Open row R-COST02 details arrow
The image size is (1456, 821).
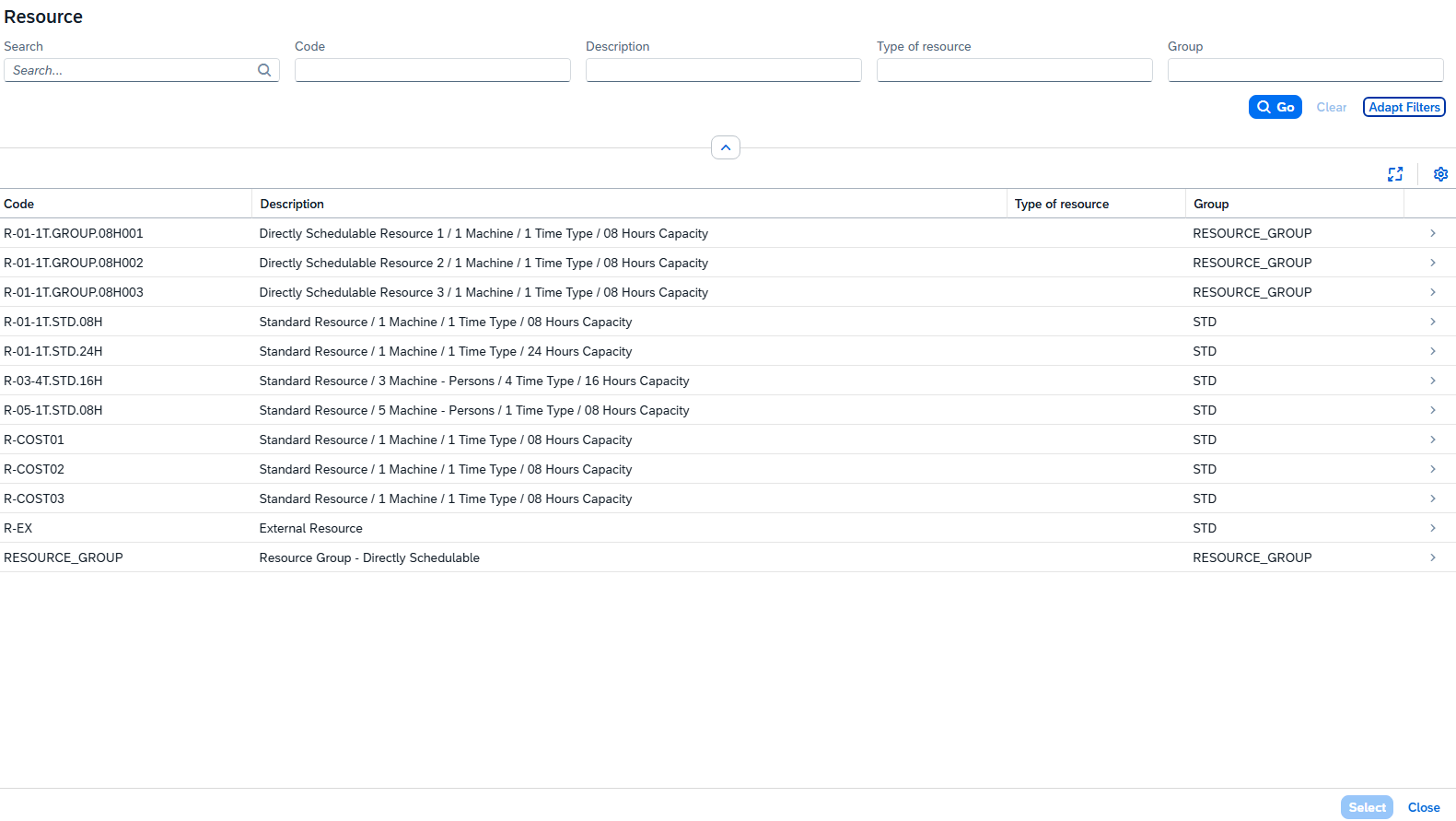coord(1433,469)
